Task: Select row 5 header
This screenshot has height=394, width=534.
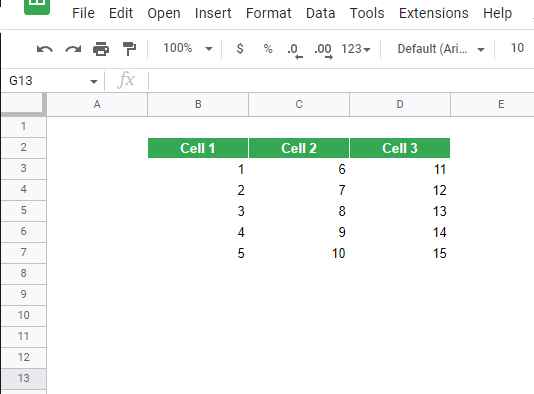Action: 23,210
